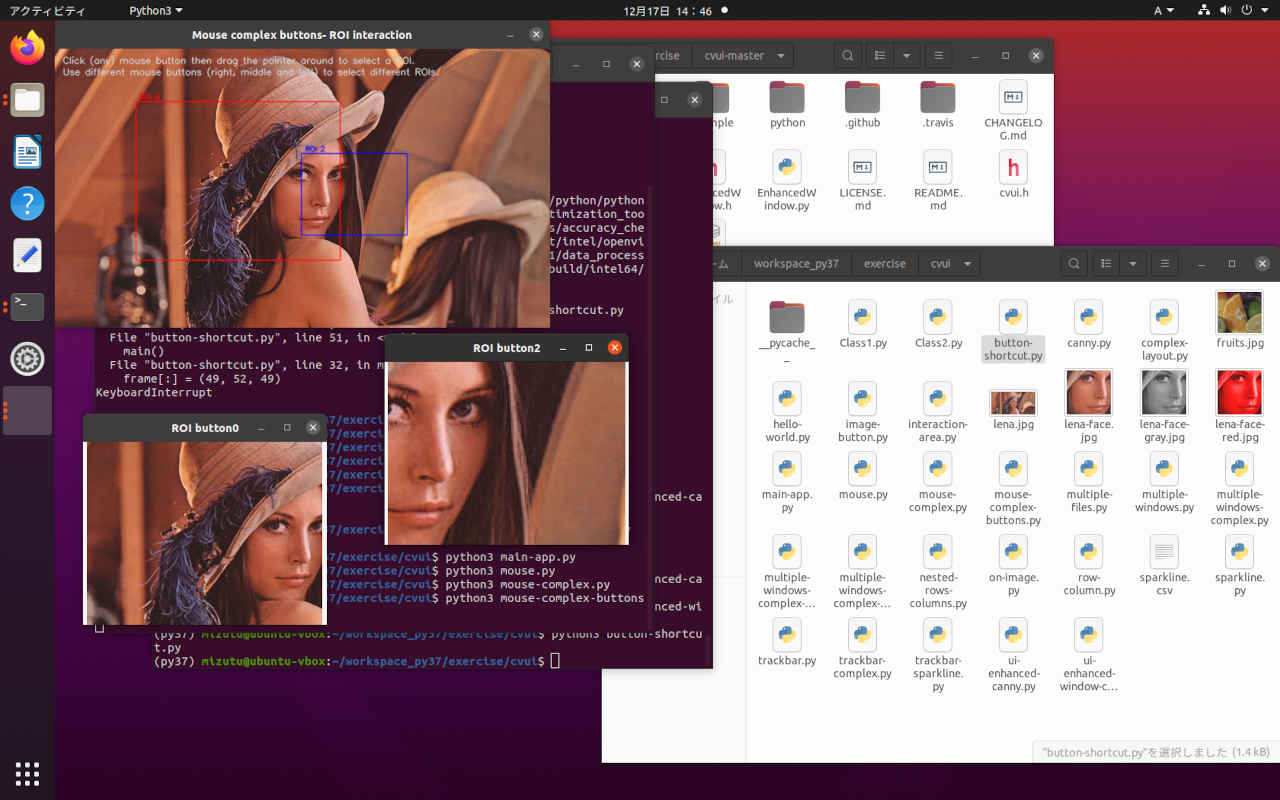The height and width of the screenshot is (800, 1280).
Task: Select the lena-face-red.jpg thumbnail
Action: point(1240,392)
